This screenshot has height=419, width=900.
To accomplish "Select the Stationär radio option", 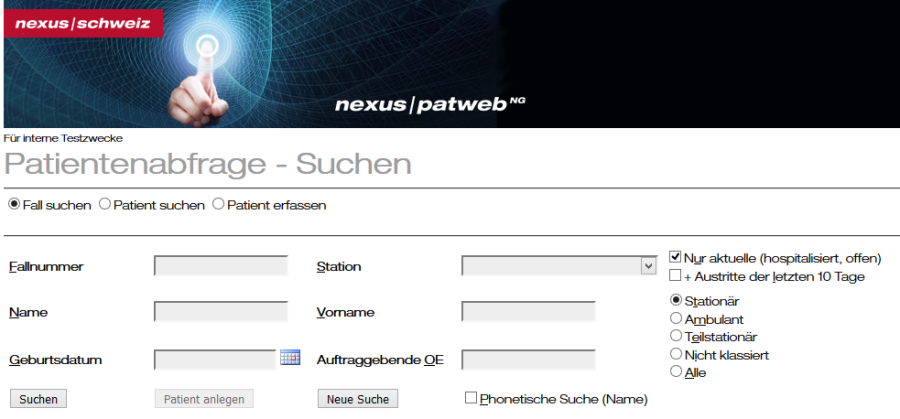I will coord(676,300).
